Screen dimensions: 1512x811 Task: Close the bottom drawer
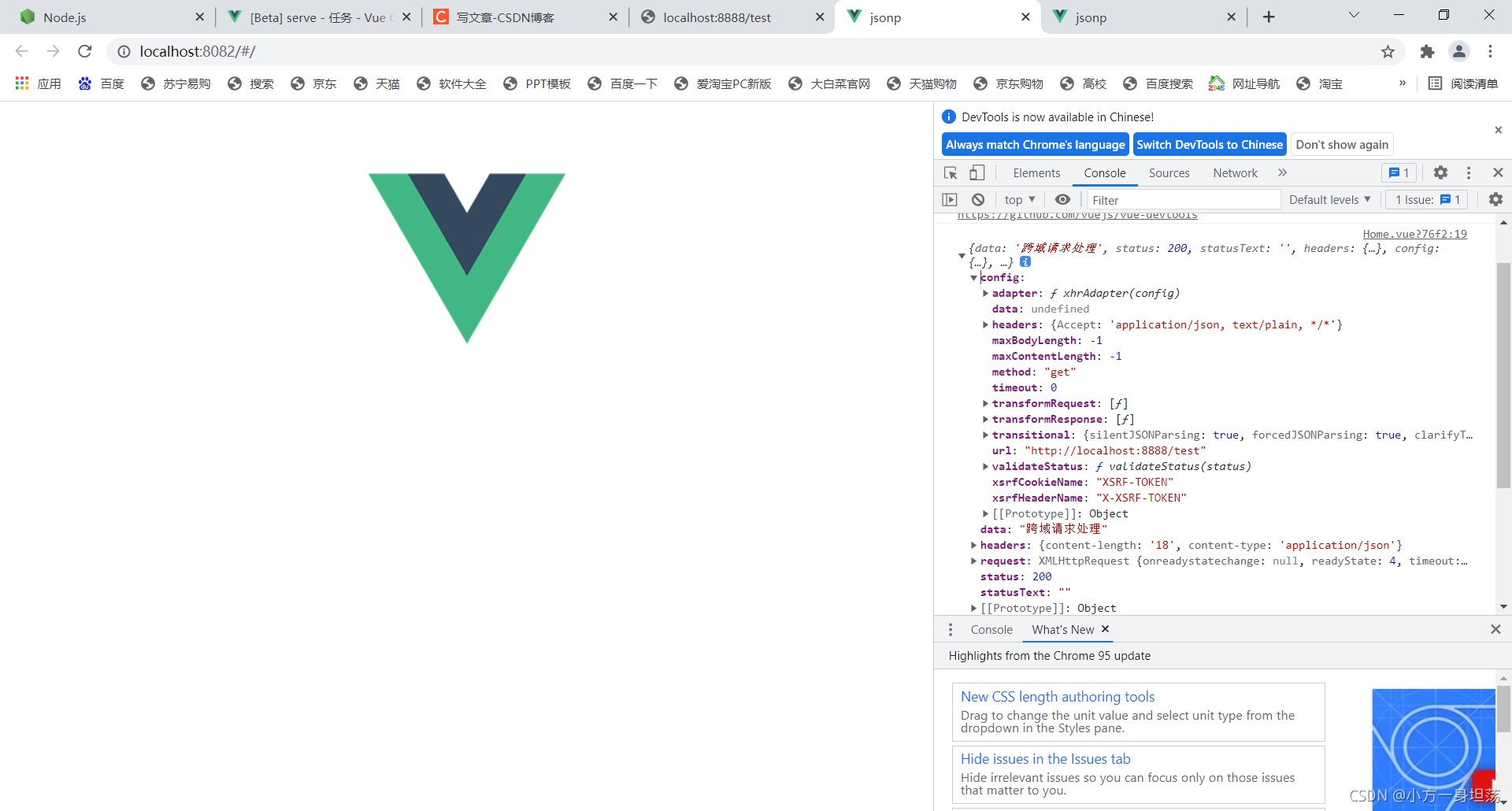pyautogui.click(x=1495, y=629)
